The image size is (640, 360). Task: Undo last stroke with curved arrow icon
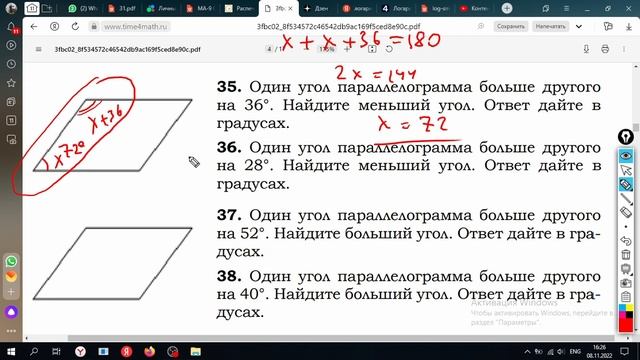coord(626,241)
